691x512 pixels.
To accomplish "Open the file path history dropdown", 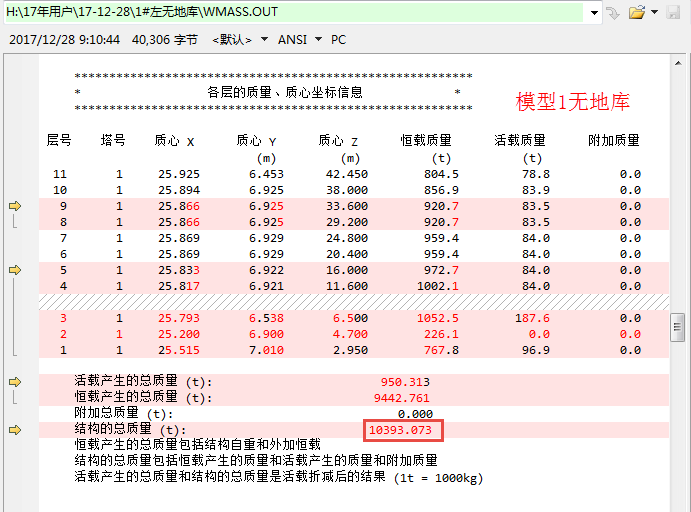I will [595, 13].
